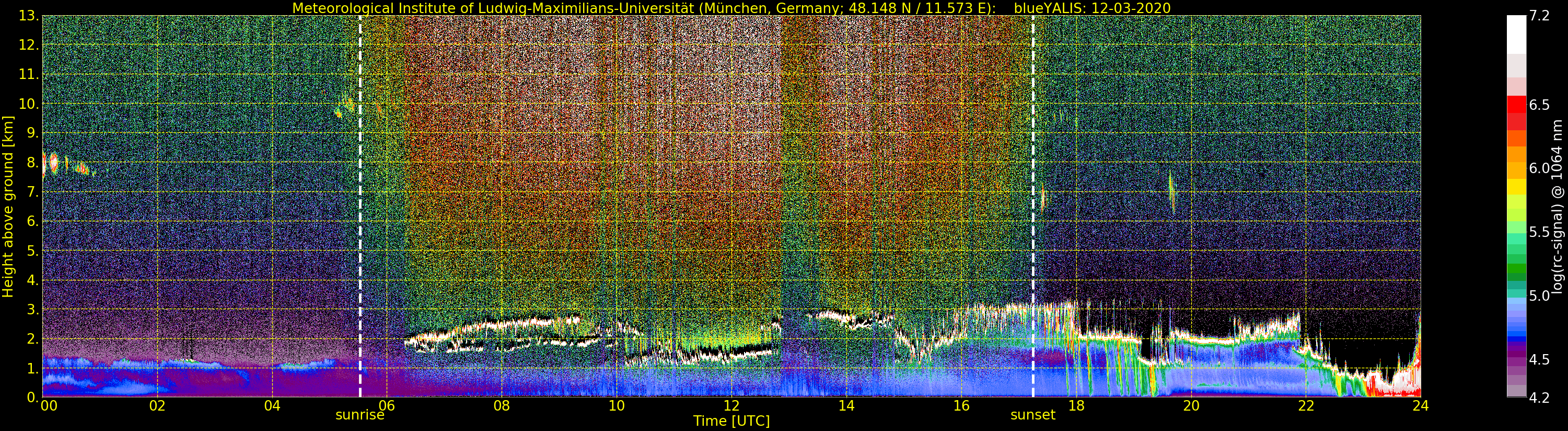The height and width of the screenshot is (431, 1568).
Task: Click the 'sunrise' label below the time axis
Action: [x=360, y=415]
